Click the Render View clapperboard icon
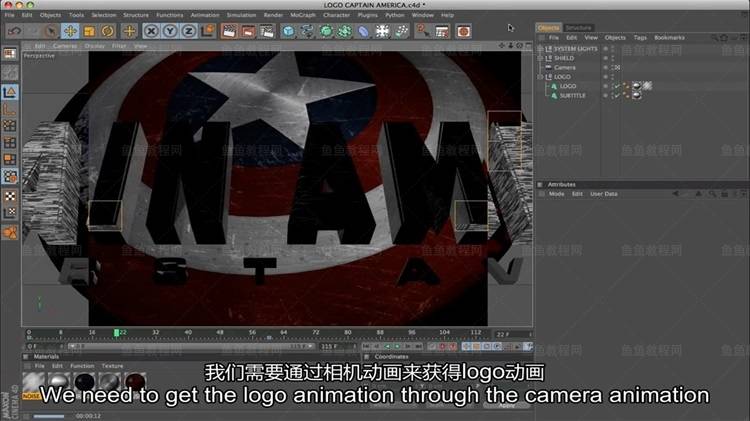 point(229,31)
